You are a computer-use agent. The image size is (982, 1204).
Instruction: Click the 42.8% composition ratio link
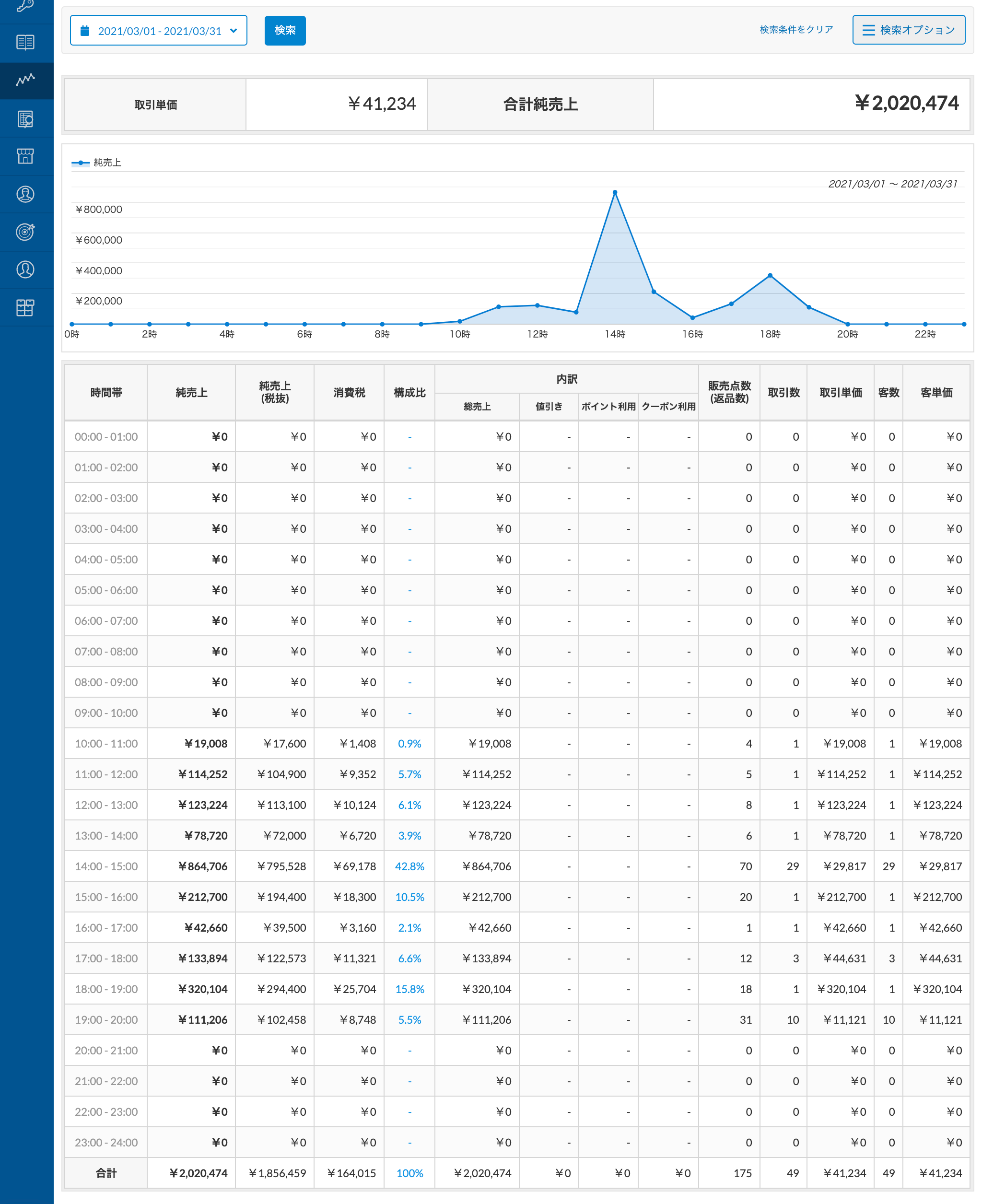pos(409,866)
